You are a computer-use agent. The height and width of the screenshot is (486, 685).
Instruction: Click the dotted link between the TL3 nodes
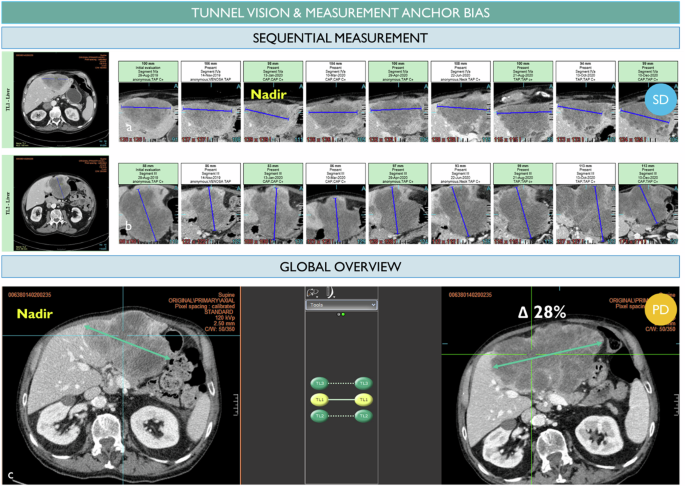coord(342,383)
